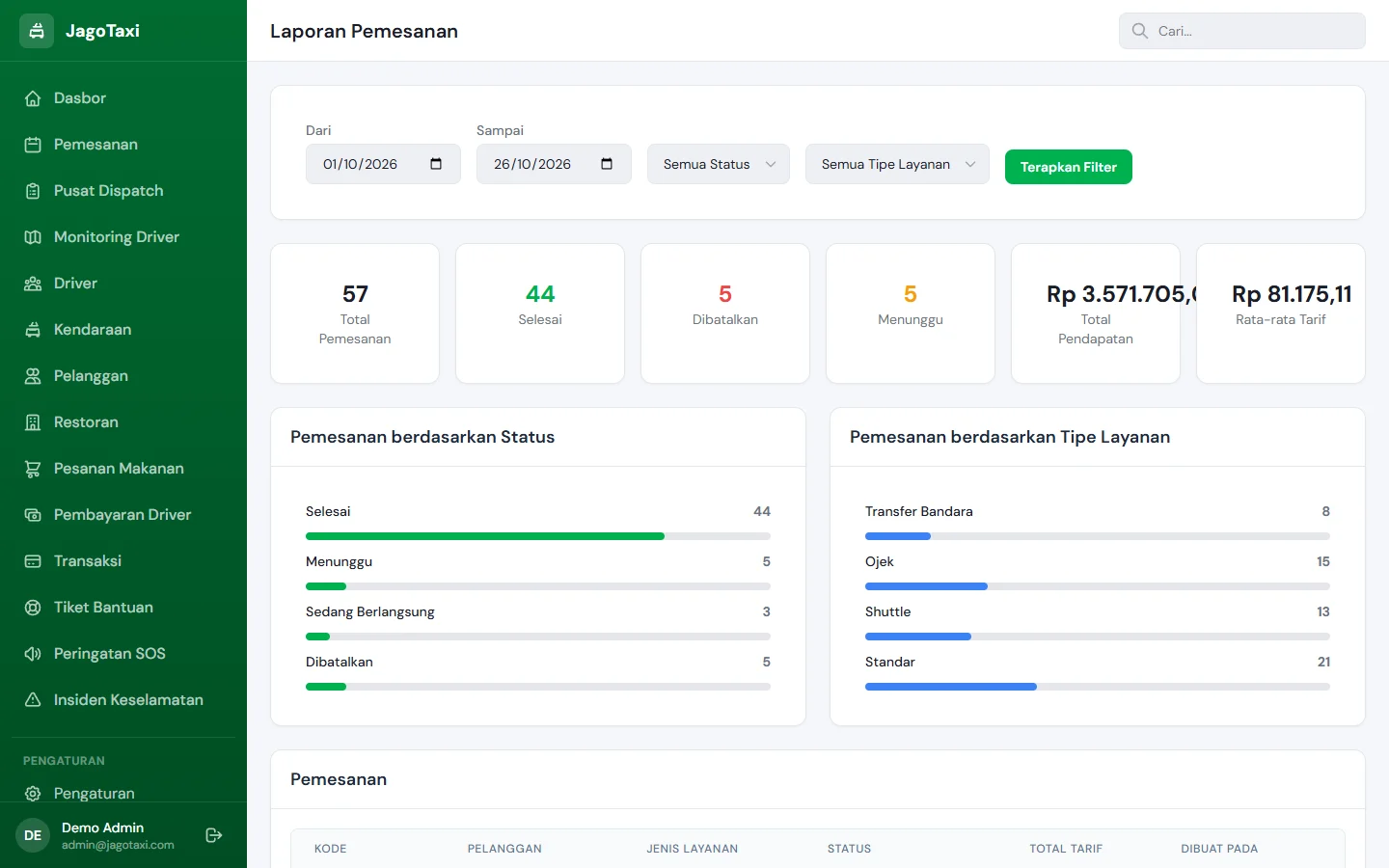Image resolution: width=1389 pixels, height=868 pixels.
Task: Click the DIBUAT PADA column header
Action: tap(1219, 849)
